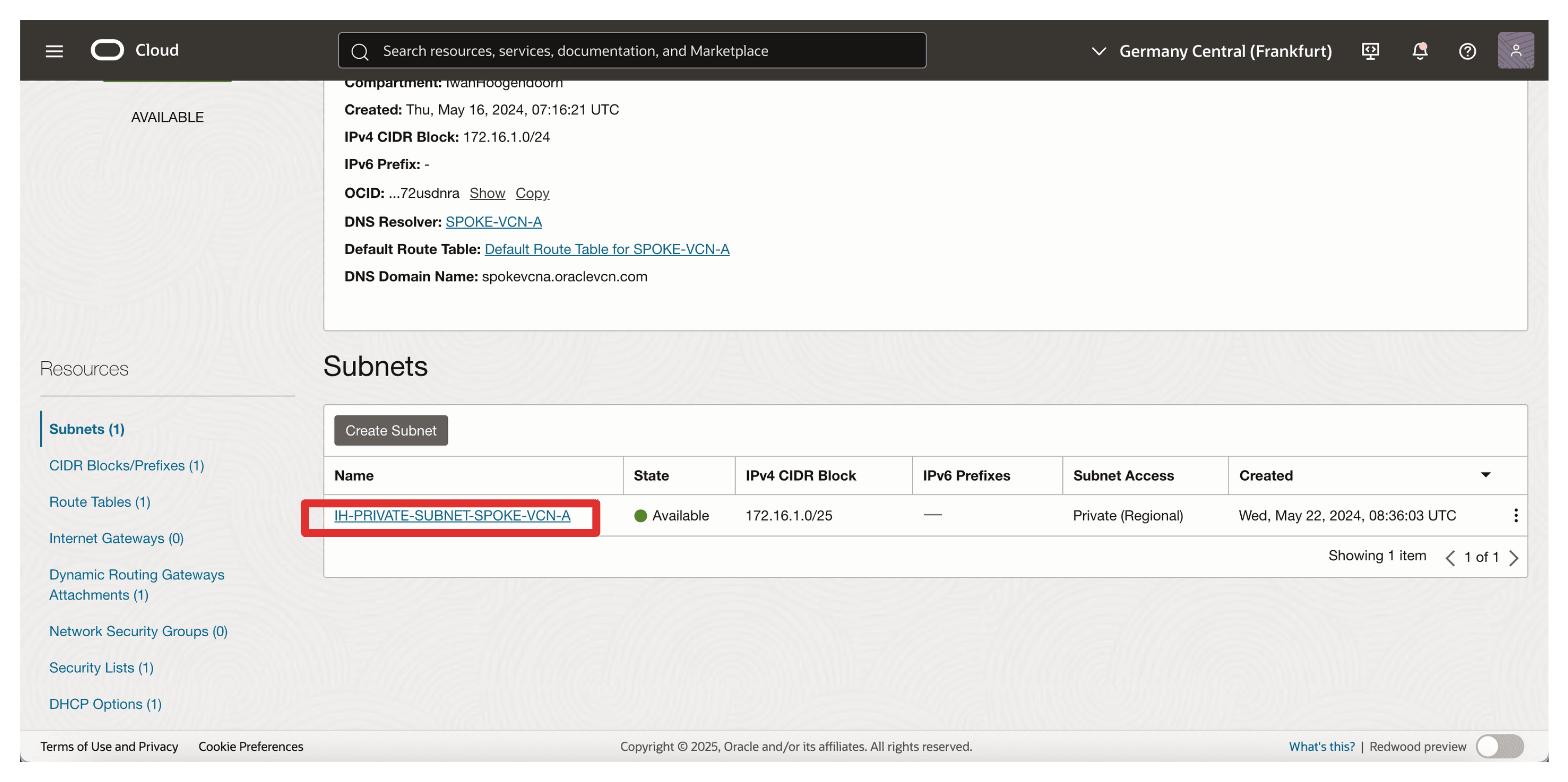
Task: Open the What's this? link
Action: point(1322,746)
